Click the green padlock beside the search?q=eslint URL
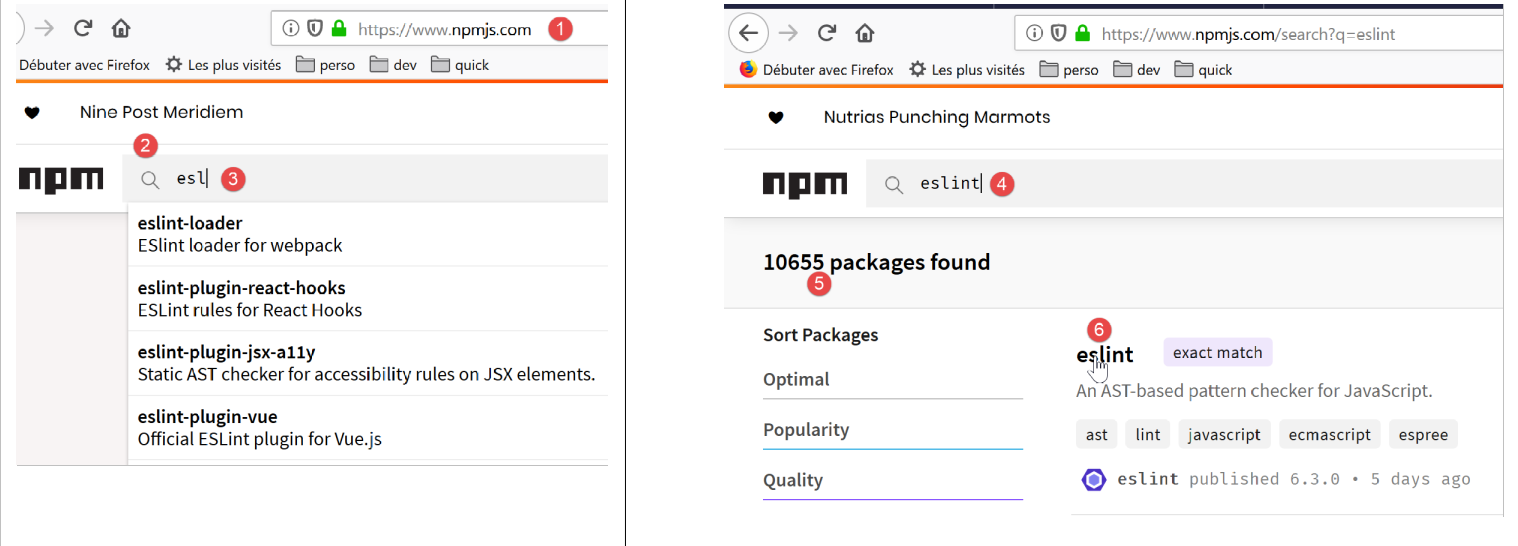The width and height of the screenshot is (1518, 546). coord(1082,34)
